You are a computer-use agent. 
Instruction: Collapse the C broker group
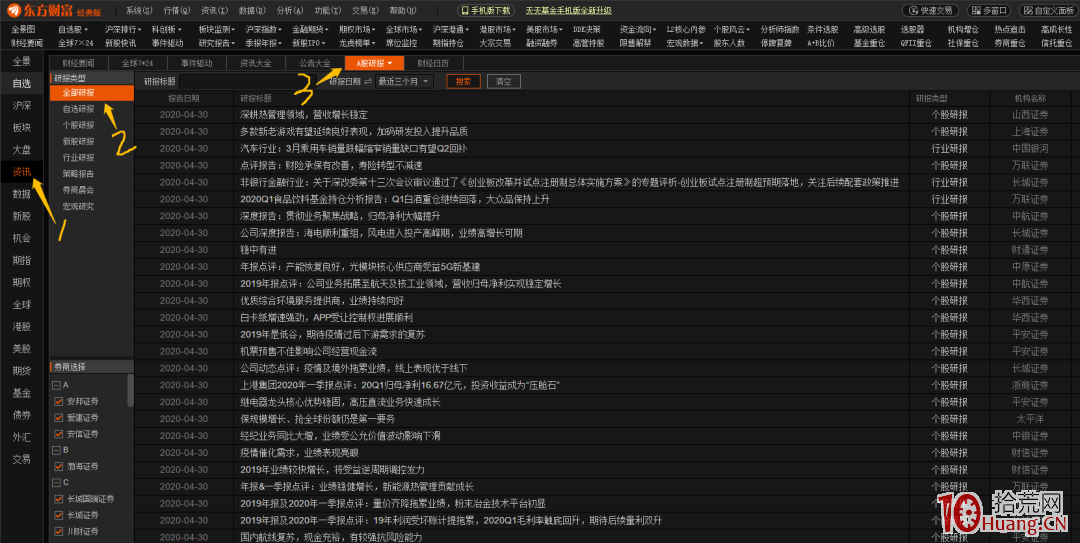(56, 482)
